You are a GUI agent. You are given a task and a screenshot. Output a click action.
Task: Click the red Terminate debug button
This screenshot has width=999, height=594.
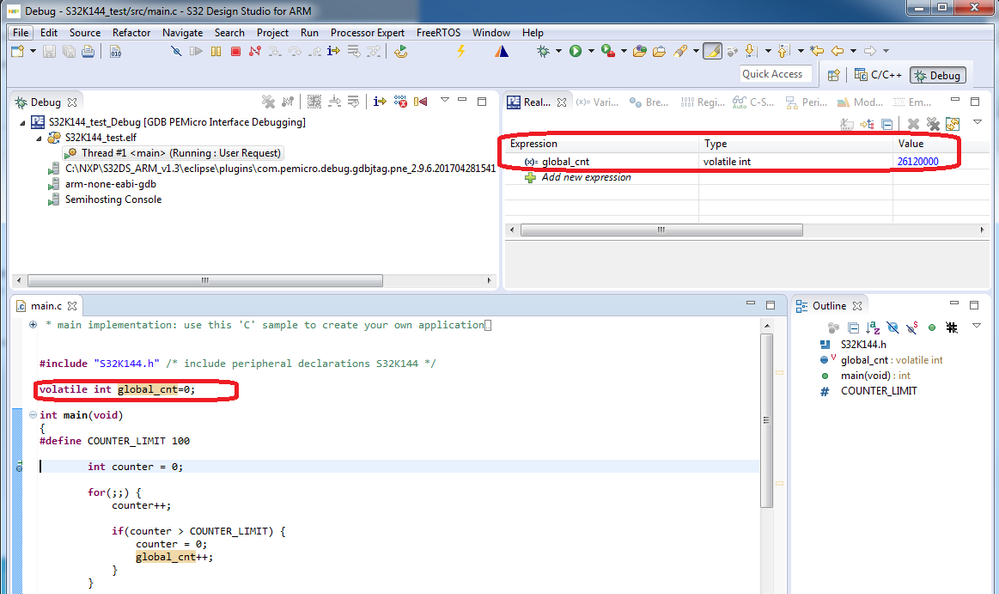click(236, 51)
